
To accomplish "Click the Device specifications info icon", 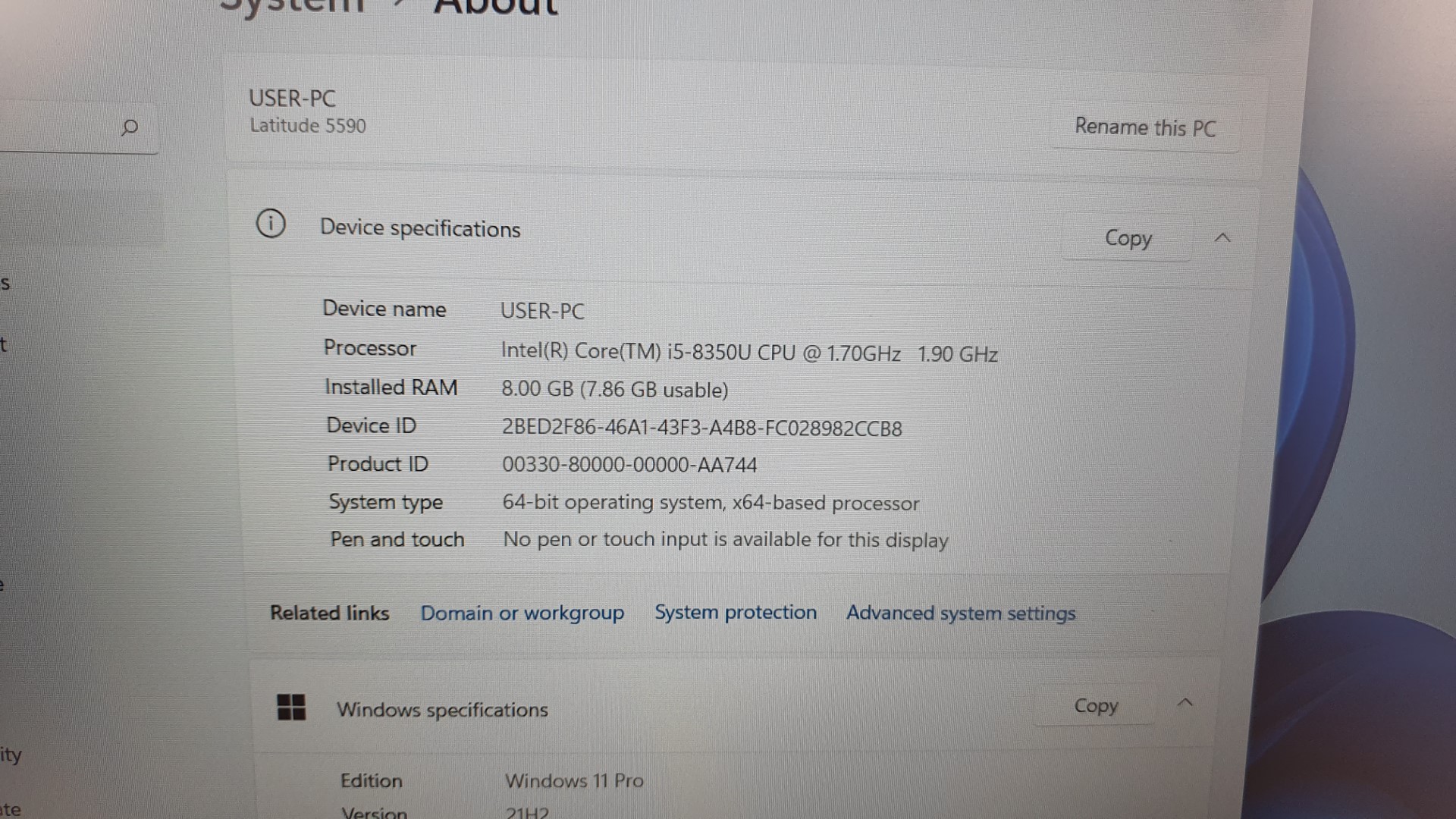I will pyautogui.click(x=271, y=224).
